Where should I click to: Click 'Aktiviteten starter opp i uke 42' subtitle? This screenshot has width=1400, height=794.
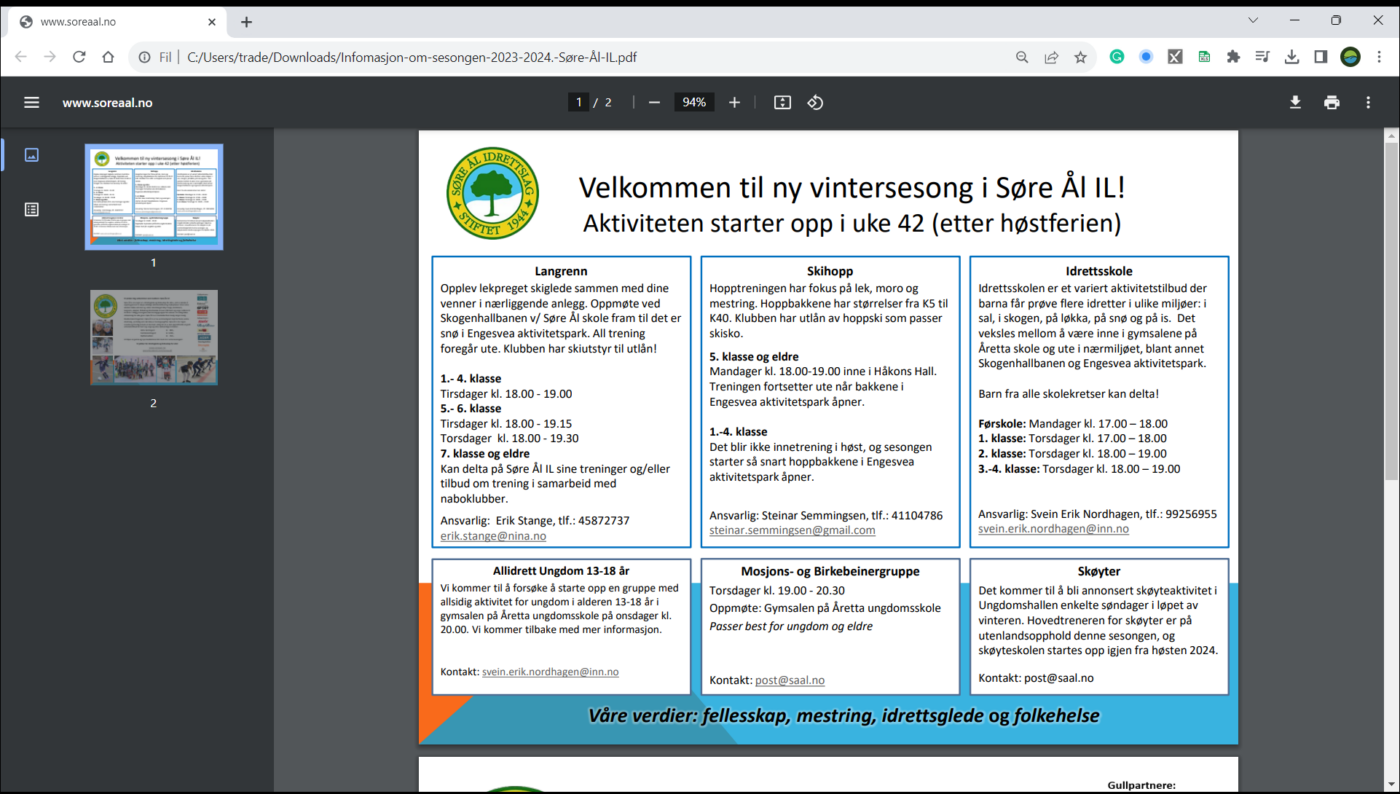click(852, 223)
